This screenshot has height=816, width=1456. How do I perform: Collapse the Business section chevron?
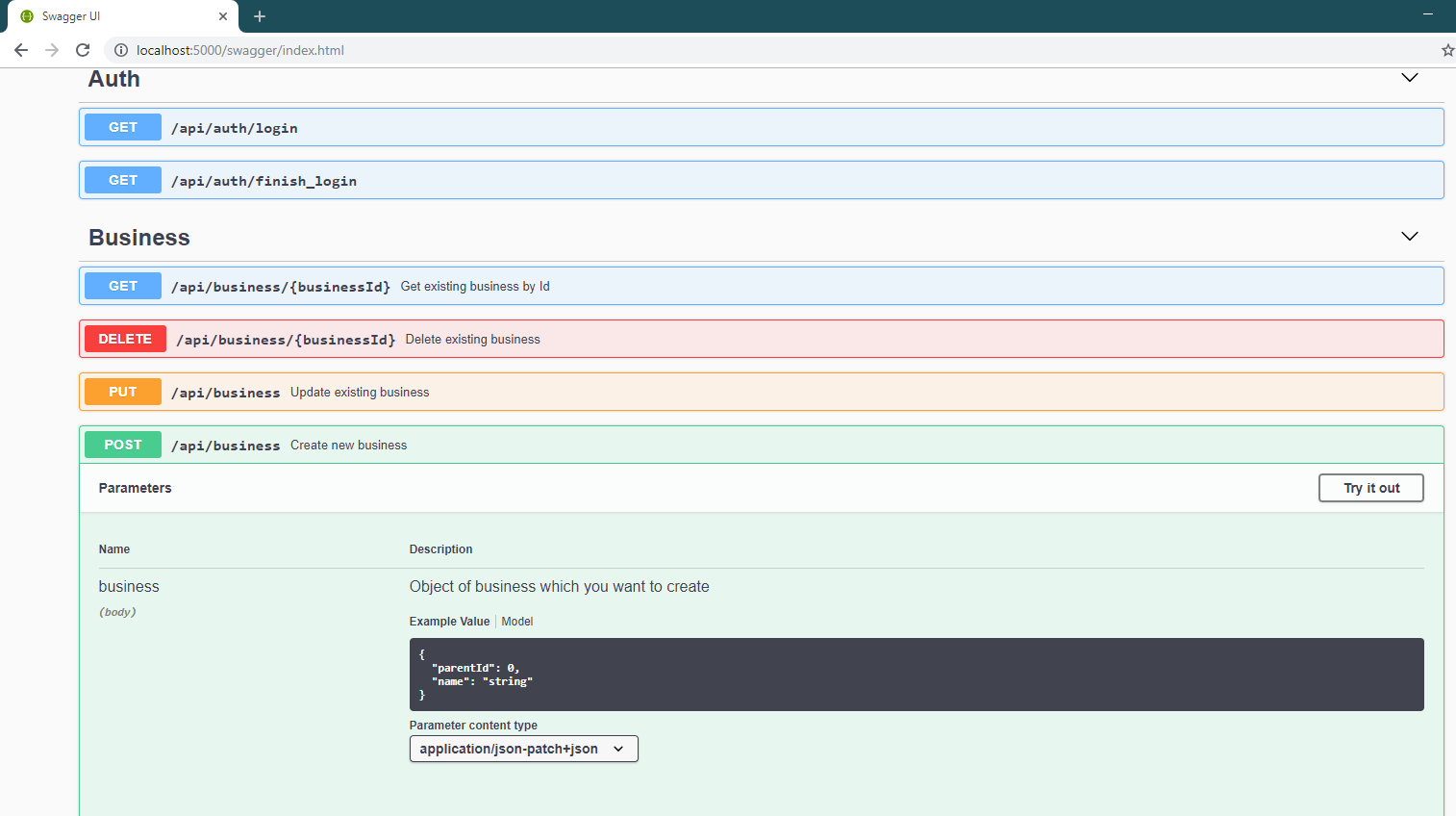[x=1410, y=237]
